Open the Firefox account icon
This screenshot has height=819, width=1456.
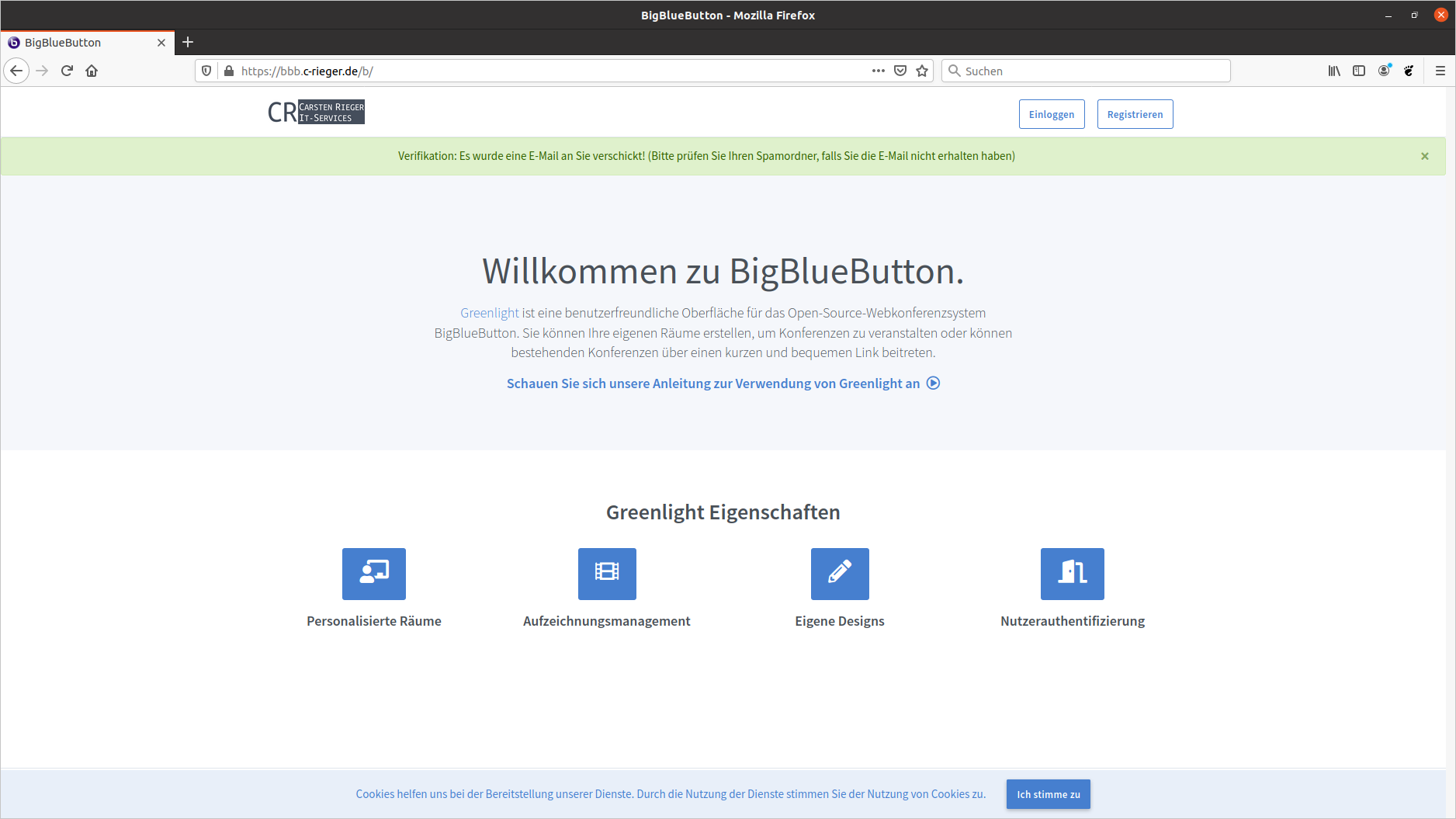[1384, 71]
